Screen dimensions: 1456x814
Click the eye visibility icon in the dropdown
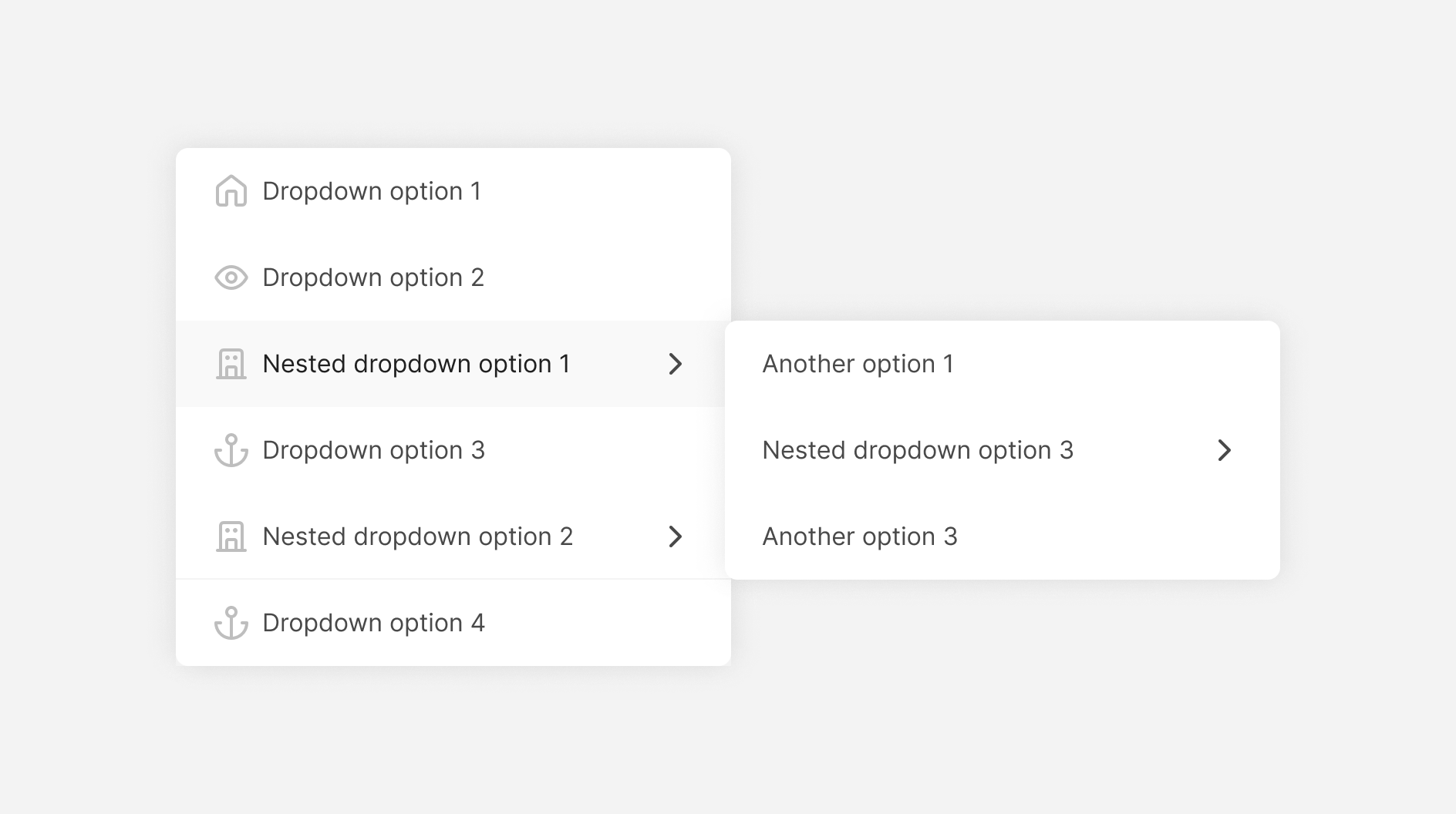[x=231, y=277]
